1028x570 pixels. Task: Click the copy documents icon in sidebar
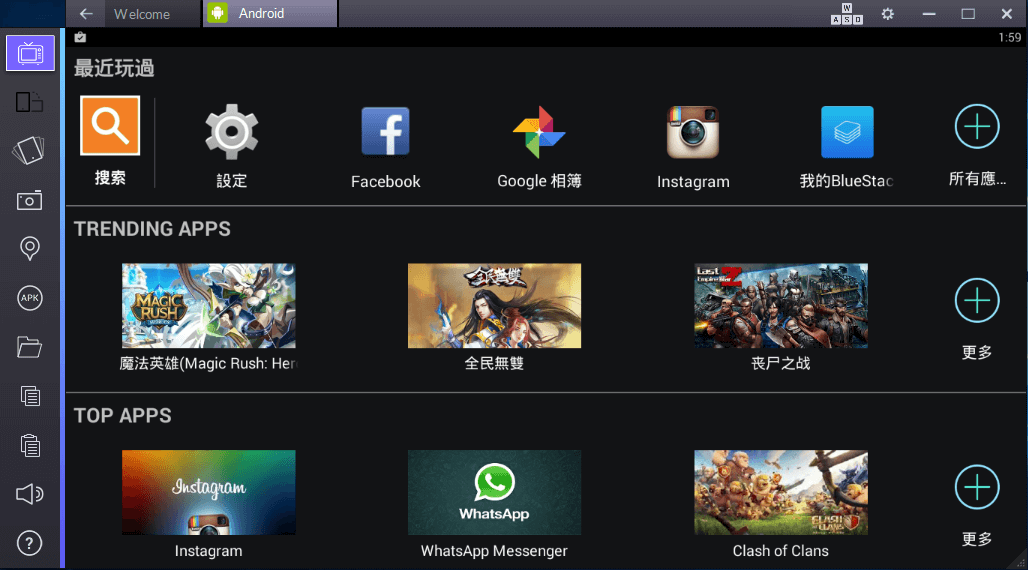point(30,396)
